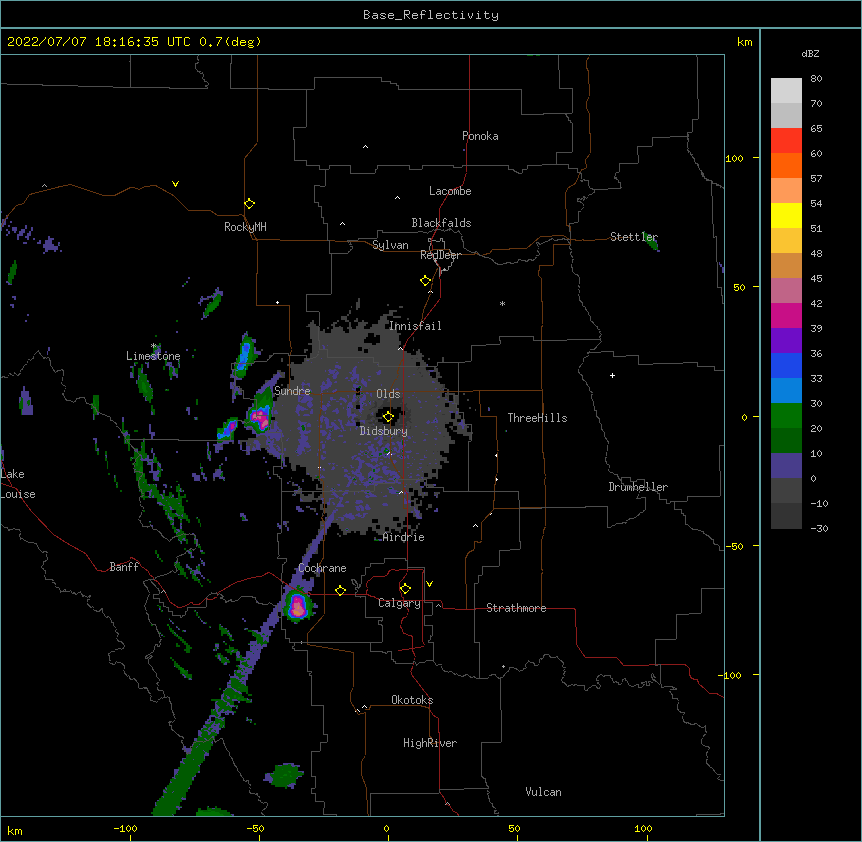Pick the red 60-65 dBZ legend swatch
The image size is (862, 842).
point(786,141)
